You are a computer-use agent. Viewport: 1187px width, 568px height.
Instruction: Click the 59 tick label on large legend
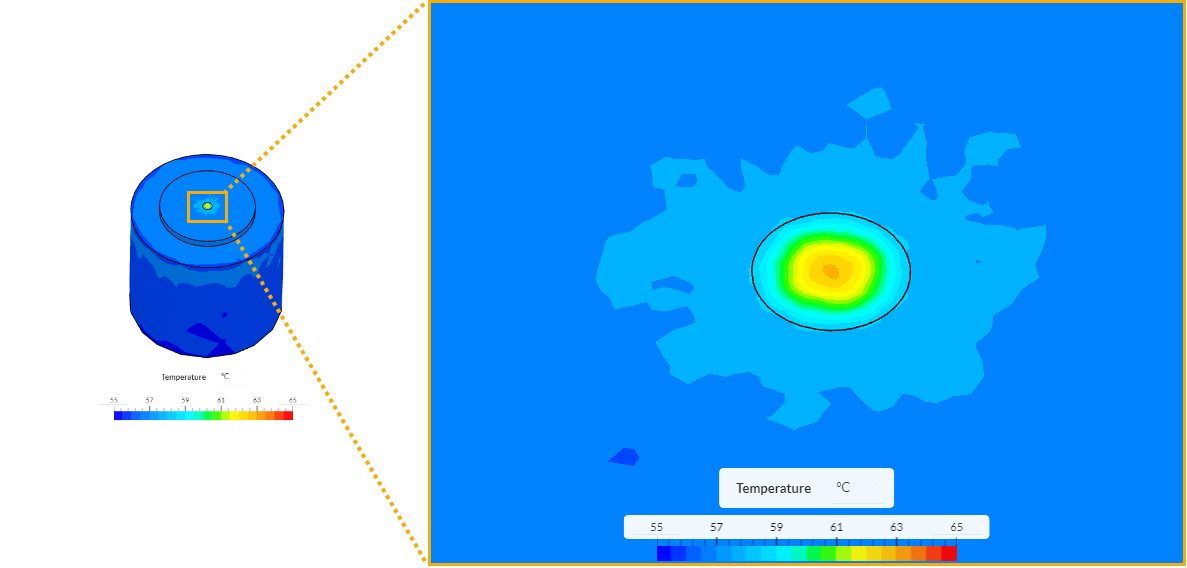[x=777, y=527]
